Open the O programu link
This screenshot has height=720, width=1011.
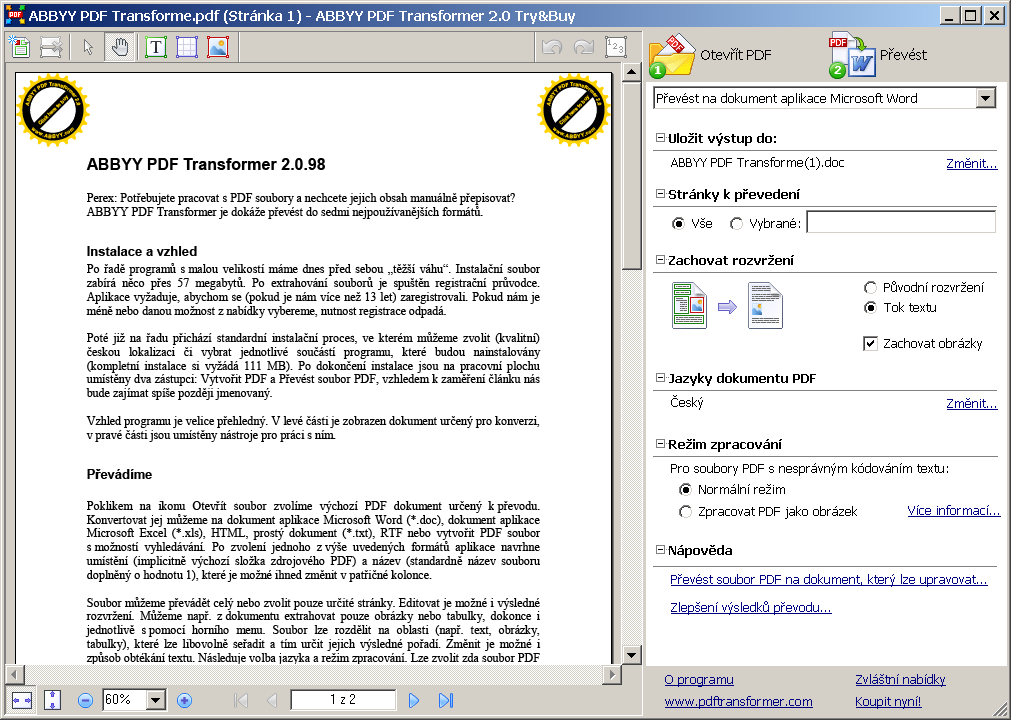click(x=699, y=680)
